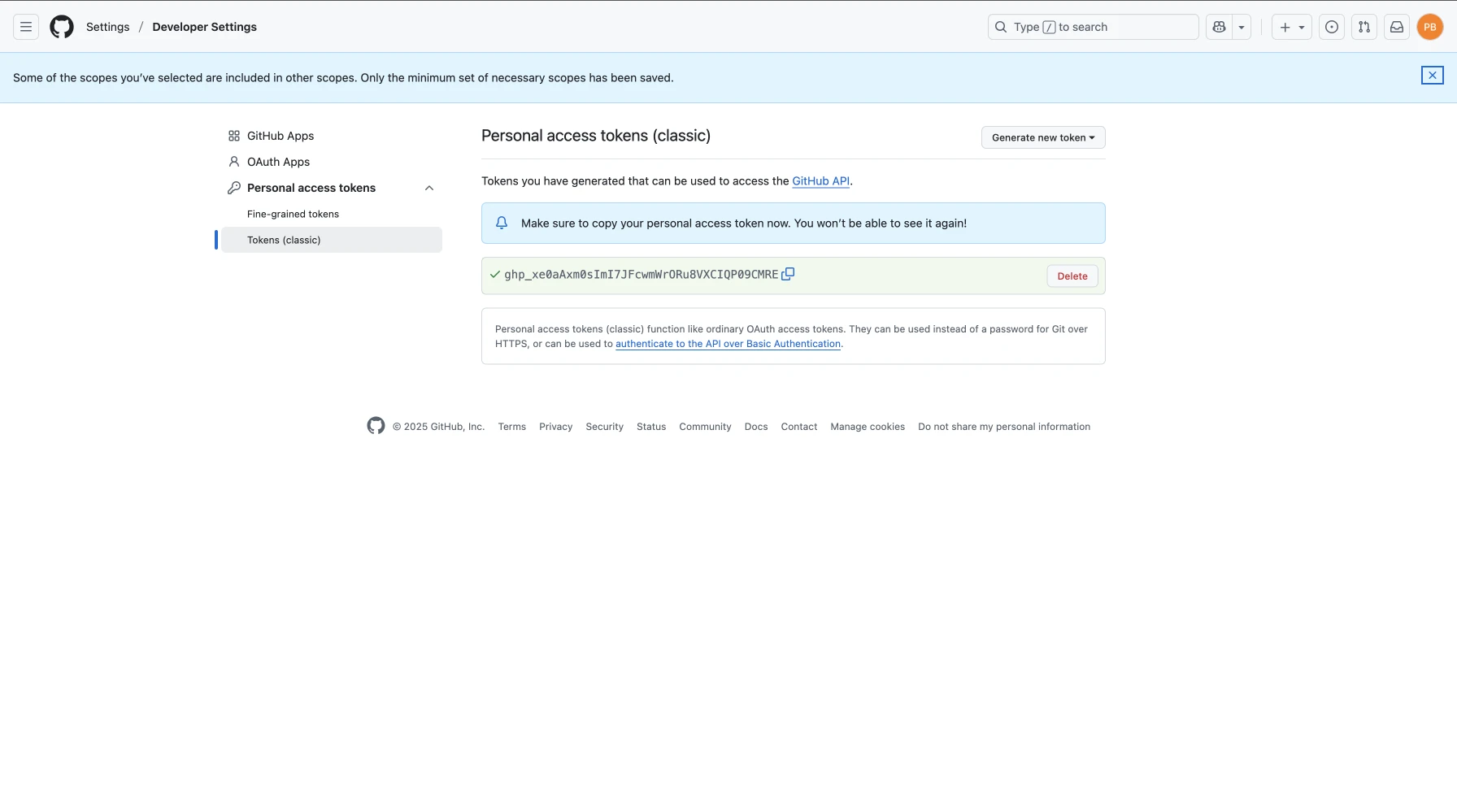The height and width of the screenshot is (812, 1457).
Task: Select GitHub Apps in sidebar
Action: coord(280,136)
